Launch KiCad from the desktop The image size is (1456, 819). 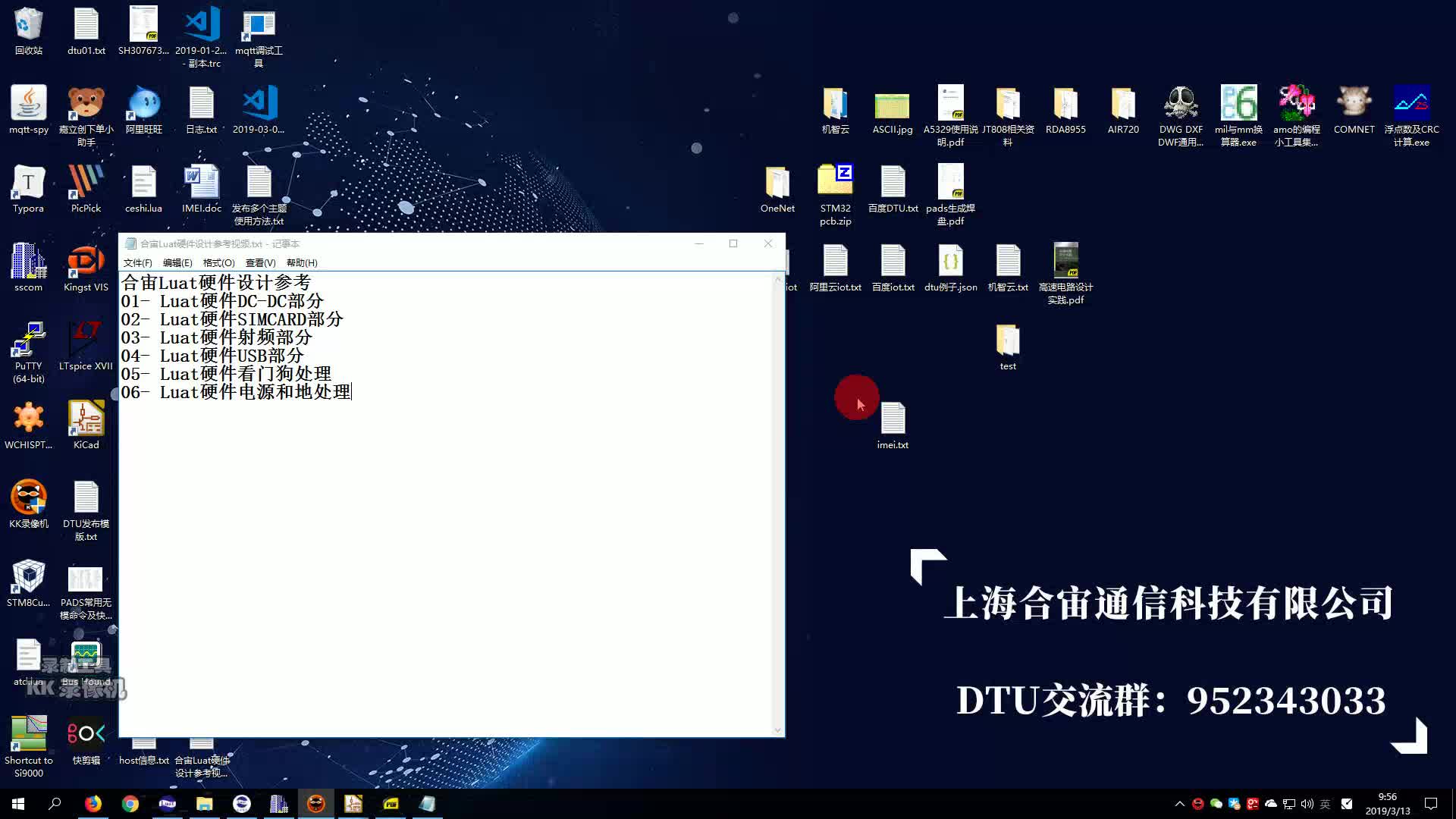[x=86, y=425]
